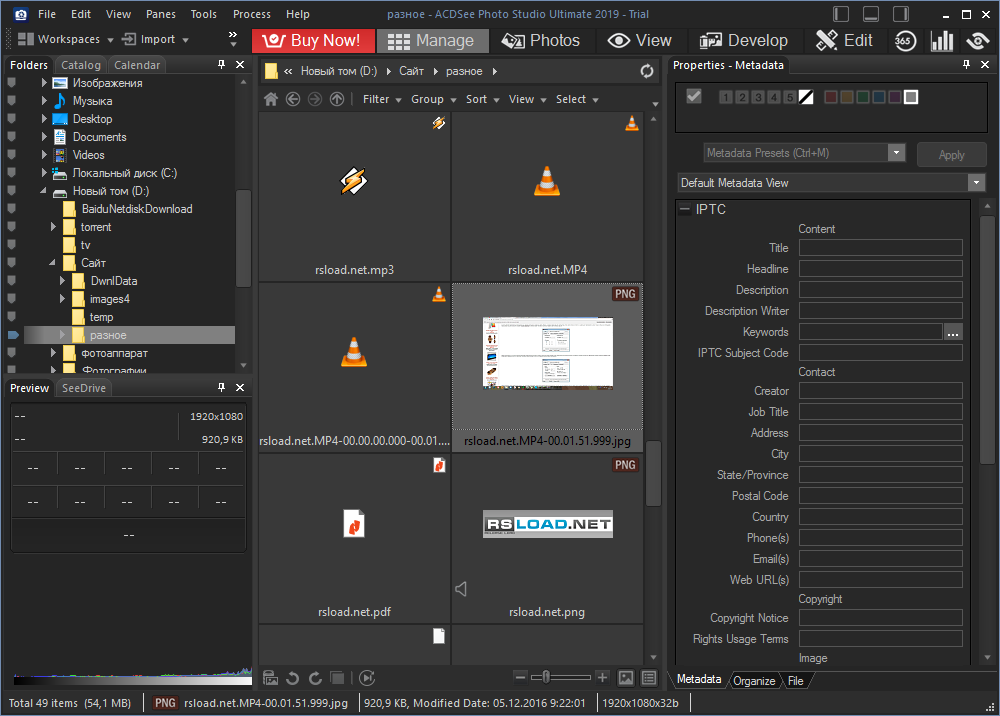
Task: Select the red color label swatch
Action: [830, 97]
